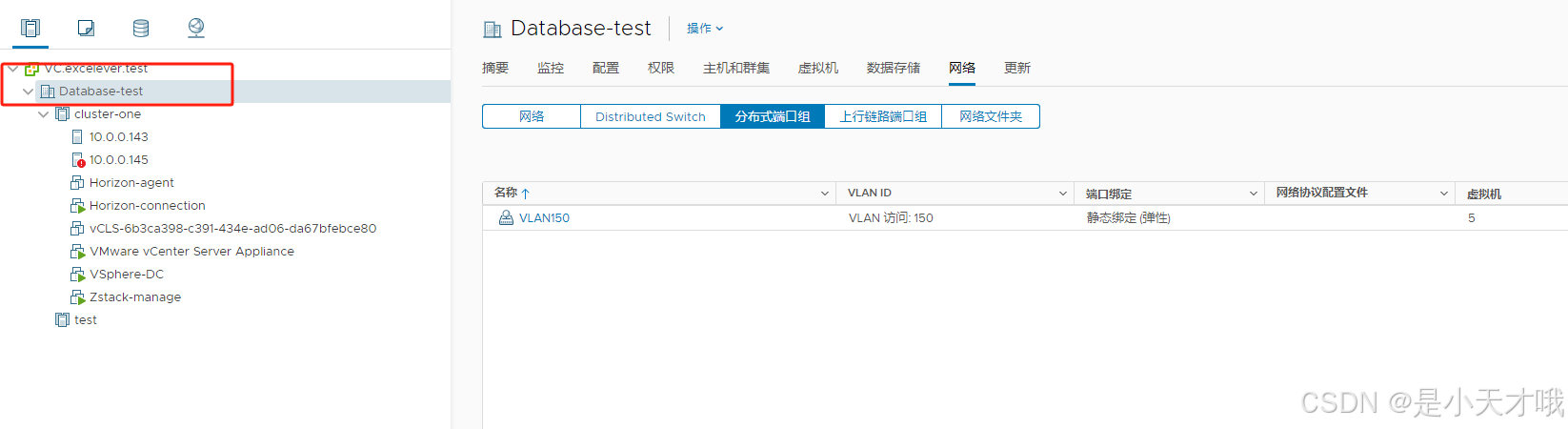
Task: Select the Zstack-manage virtual machine
Action: (x=135, y=297)
